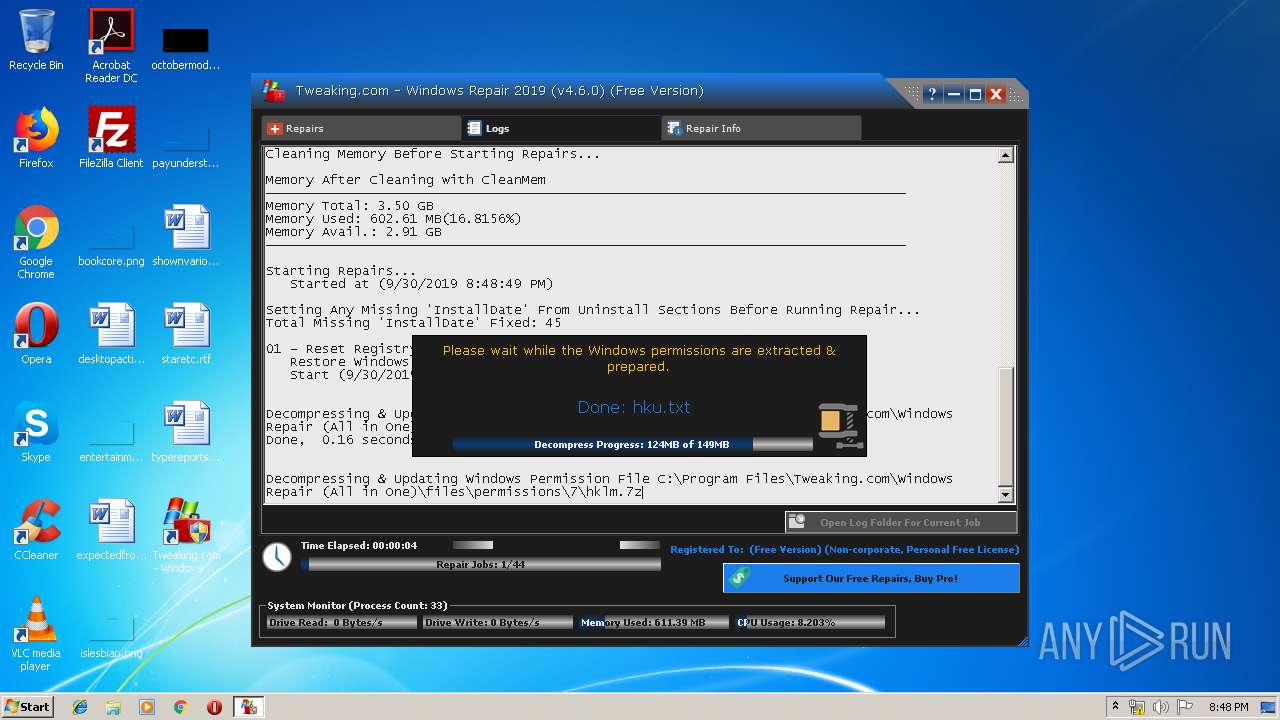Open Internet Explorer from taskbar
1280x720 pixels.
tap(80, 707)
